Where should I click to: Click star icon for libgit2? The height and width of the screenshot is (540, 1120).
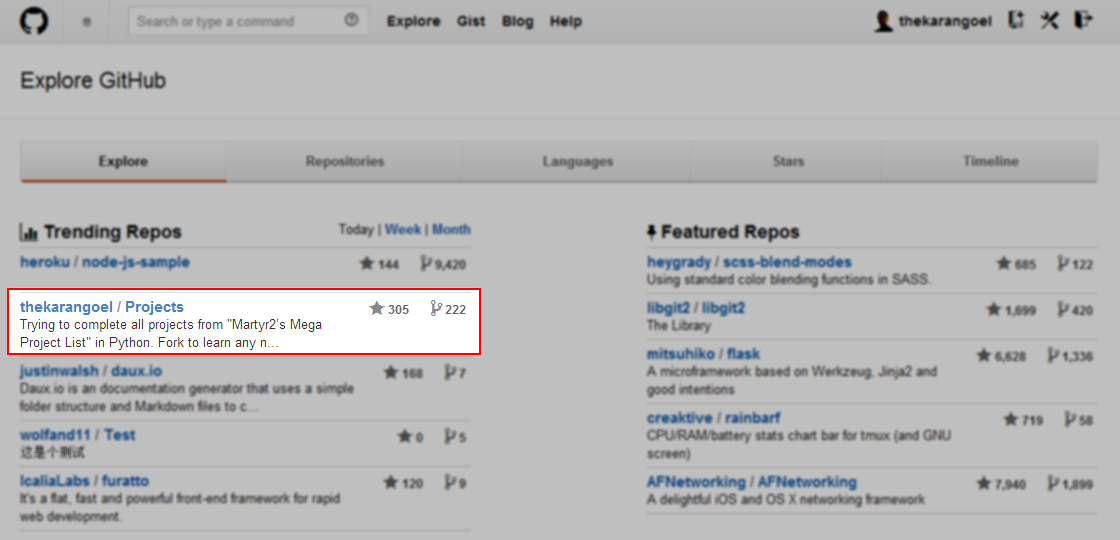pos(994,309)
